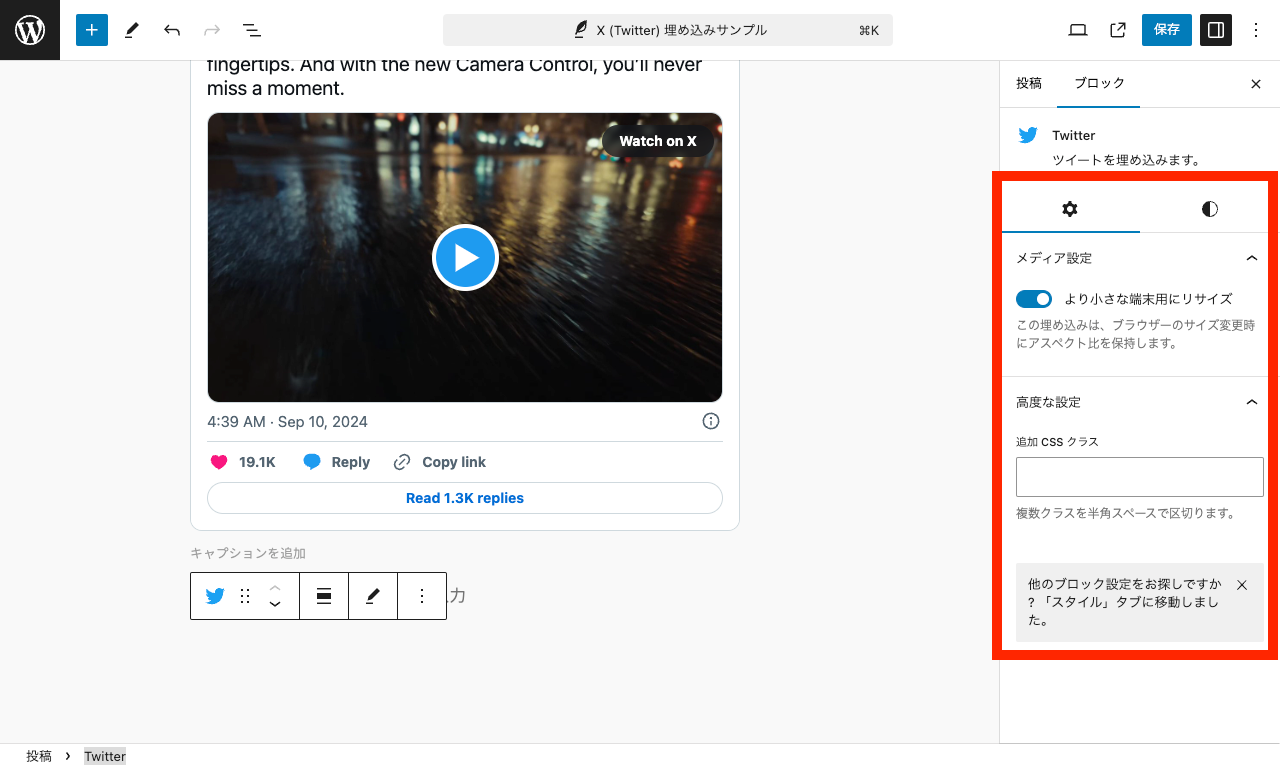Viewport: 1280px width, 768px height.
Task: Switch to the ブロック tab
Action: tap(1099, 84)
